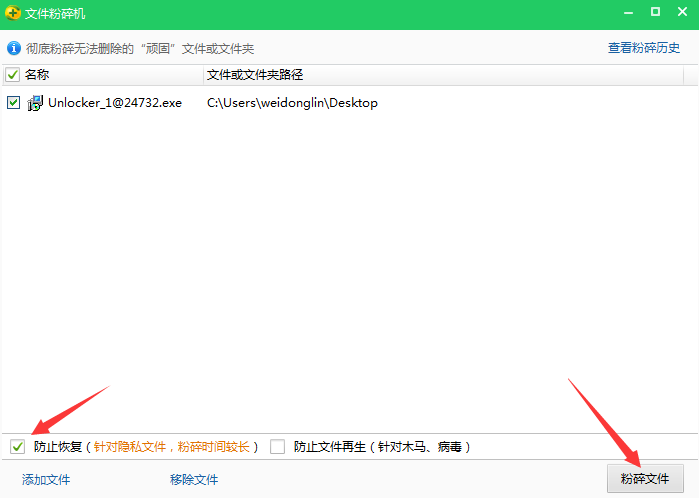Click the 添加文件 link

click(x=46, y=479)
